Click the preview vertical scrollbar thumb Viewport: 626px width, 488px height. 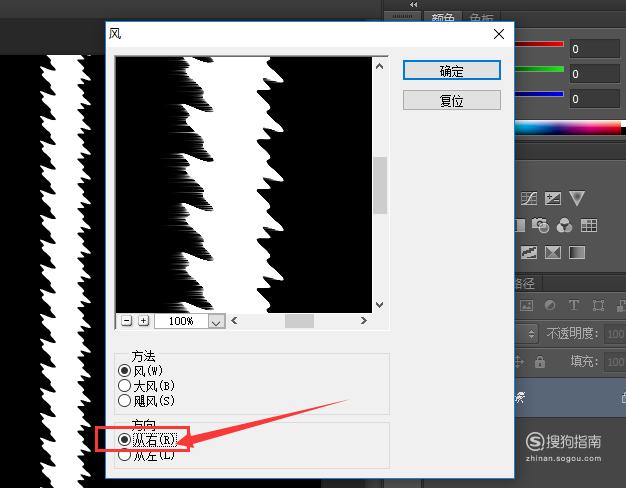pyautogui.click(x=380, y=185)
